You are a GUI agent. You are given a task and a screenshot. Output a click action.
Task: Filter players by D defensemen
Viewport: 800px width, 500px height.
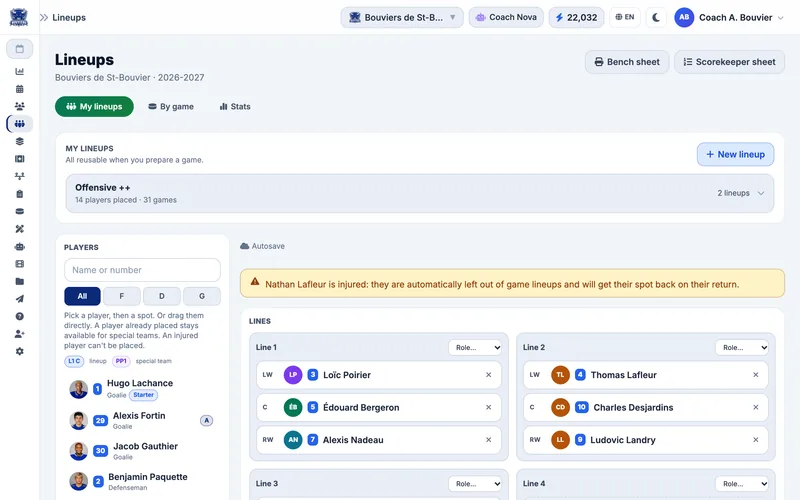162,296
